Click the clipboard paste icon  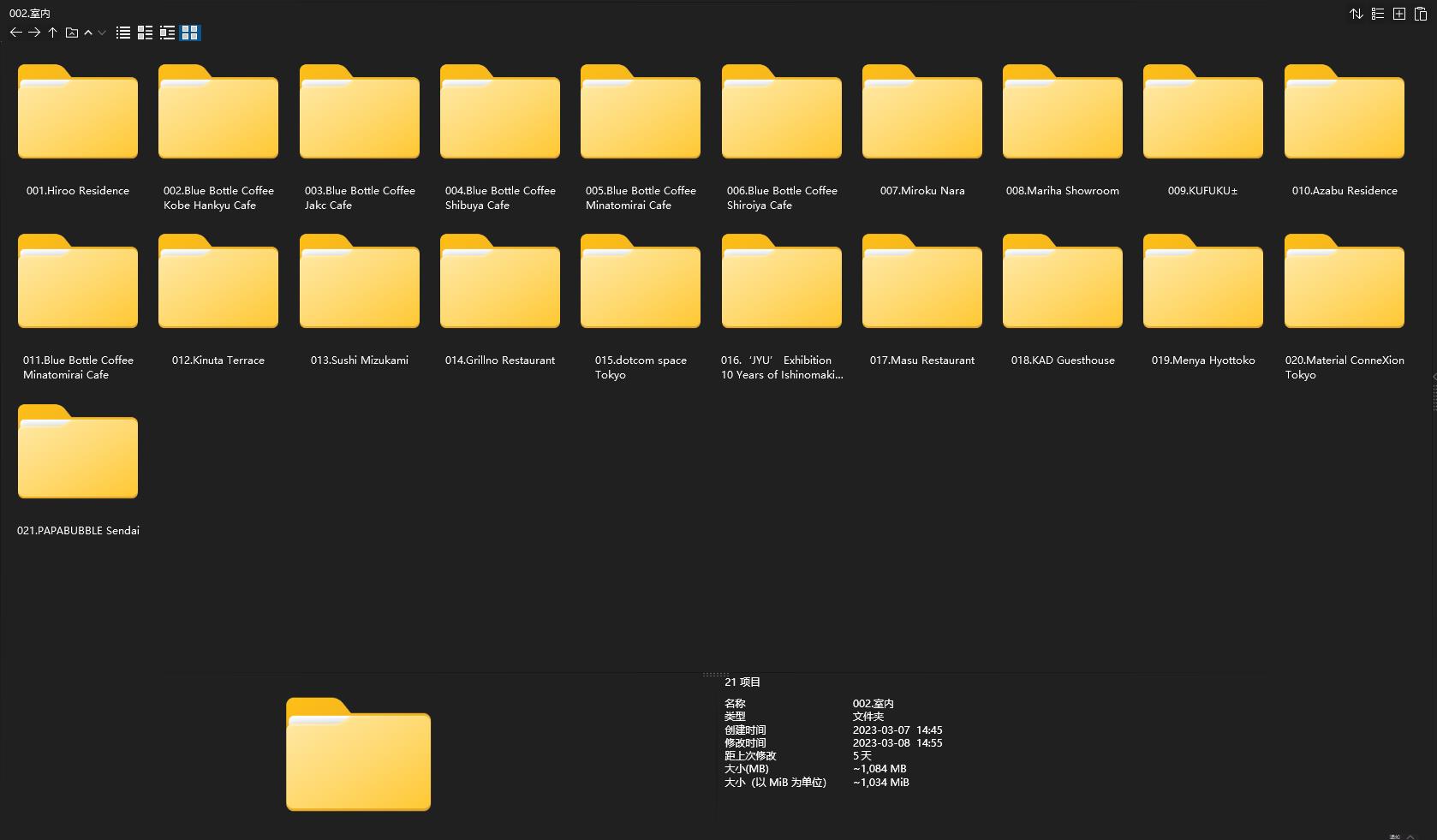1421,14
